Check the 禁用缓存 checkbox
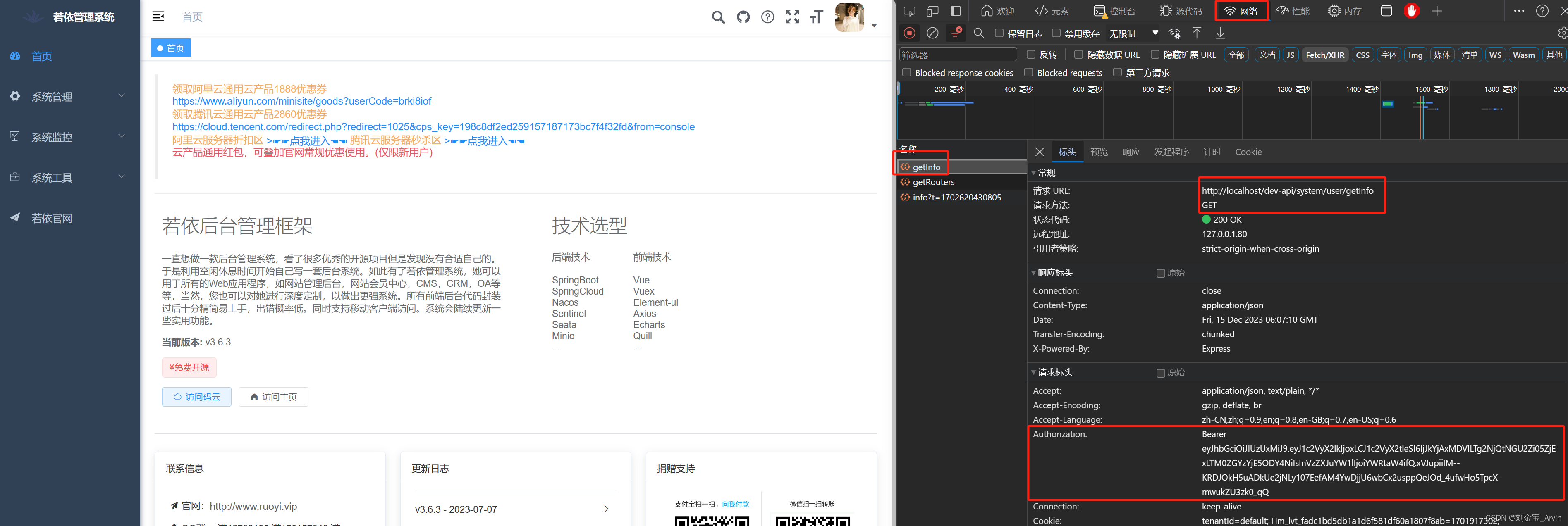1568x526 pixels. tap(1056, 33)
